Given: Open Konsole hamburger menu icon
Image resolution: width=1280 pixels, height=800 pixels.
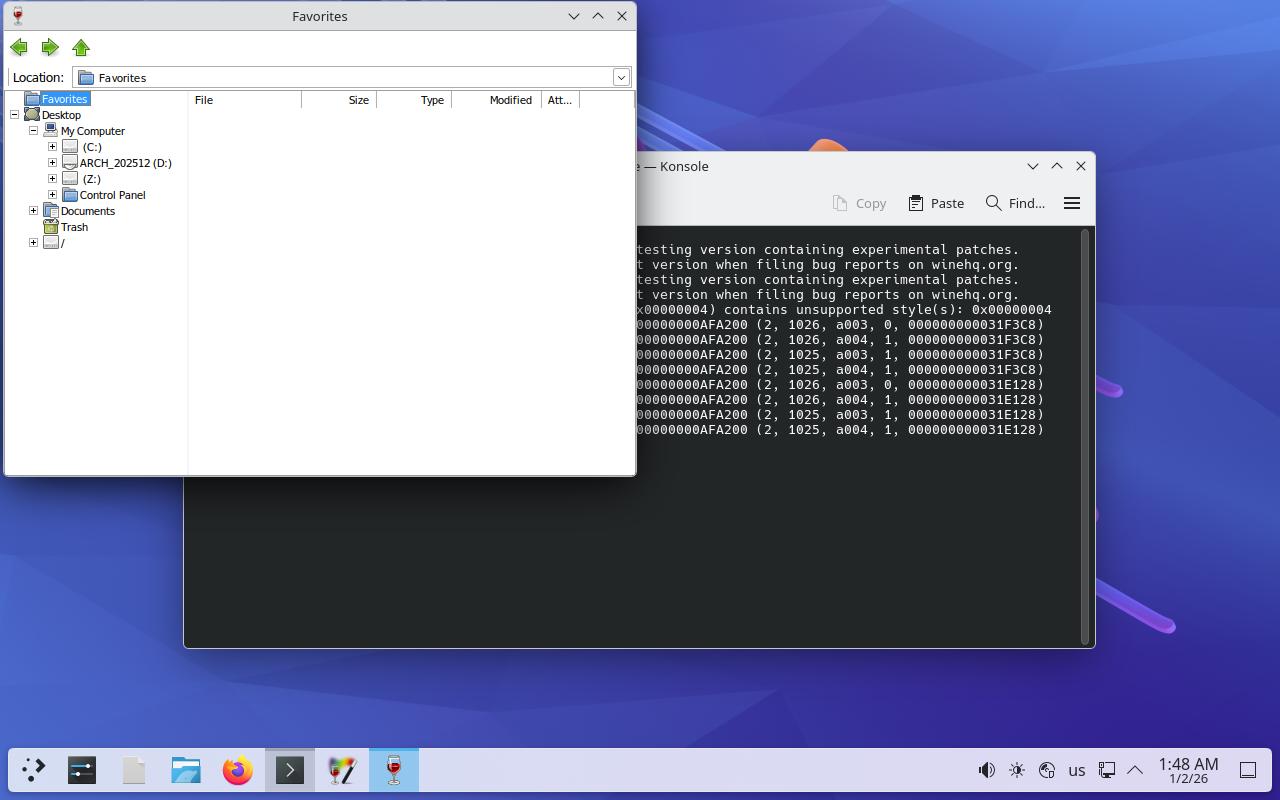Looking at the screenshot, I should pyautogui.click(x=1072, y=203).
